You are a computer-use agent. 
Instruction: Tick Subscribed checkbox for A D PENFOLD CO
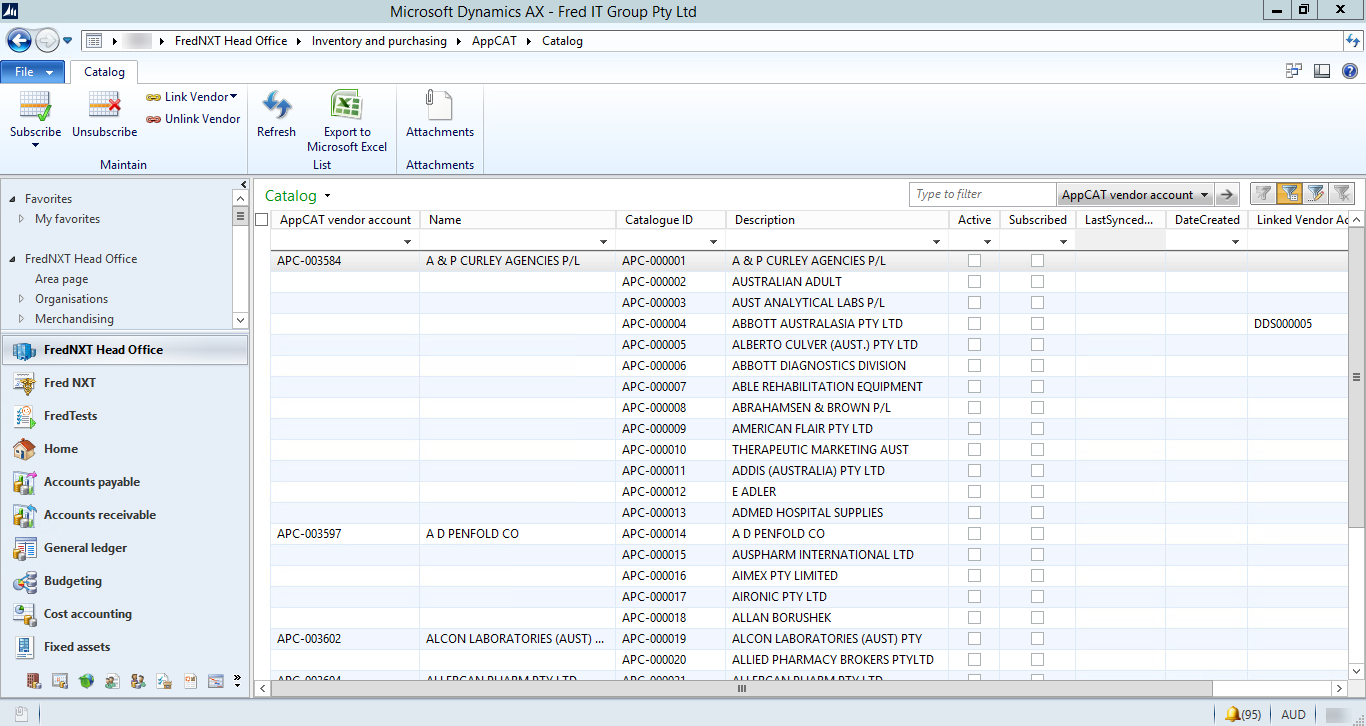[1037, 534]
